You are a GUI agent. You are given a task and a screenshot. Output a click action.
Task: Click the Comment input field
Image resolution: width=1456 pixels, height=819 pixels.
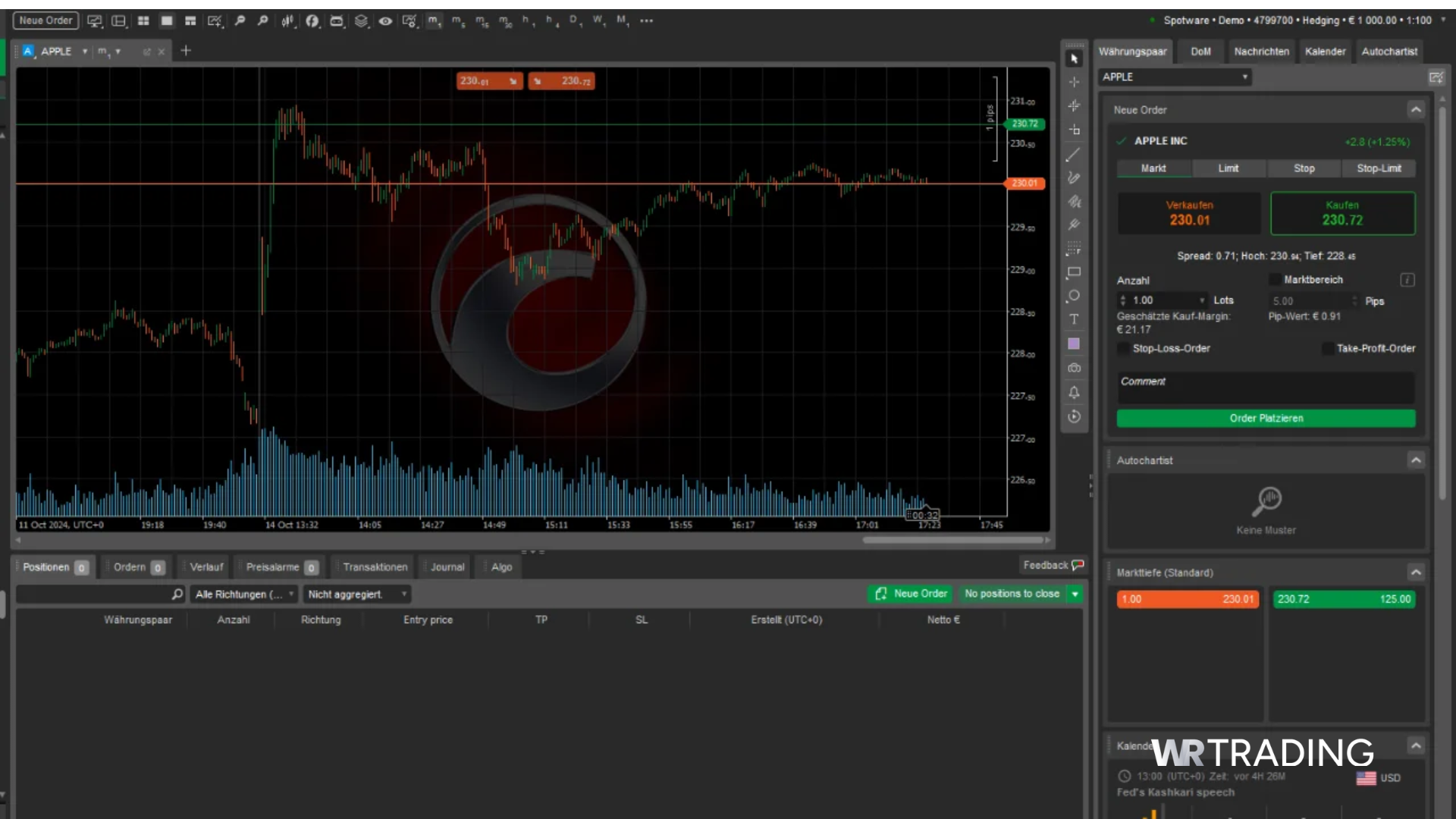(x=1266, y=388)
